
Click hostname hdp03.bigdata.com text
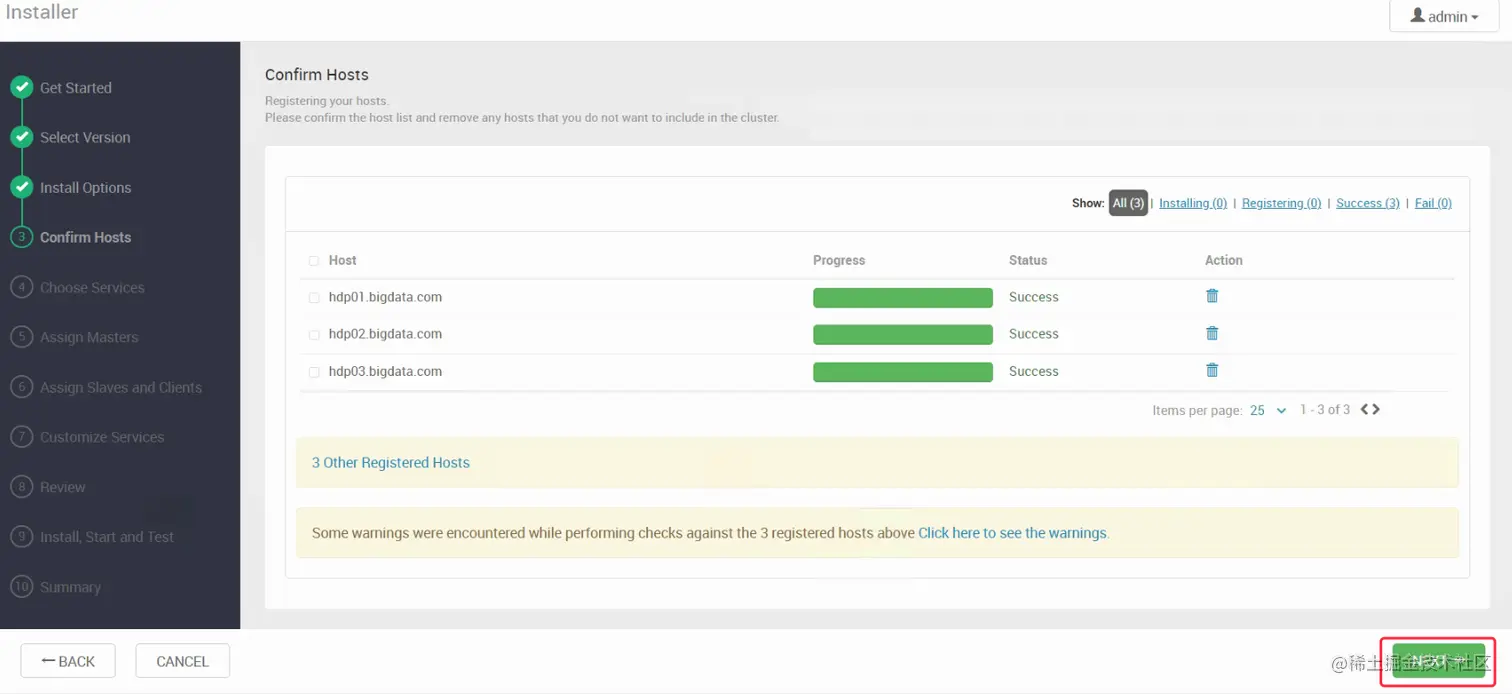385,371
